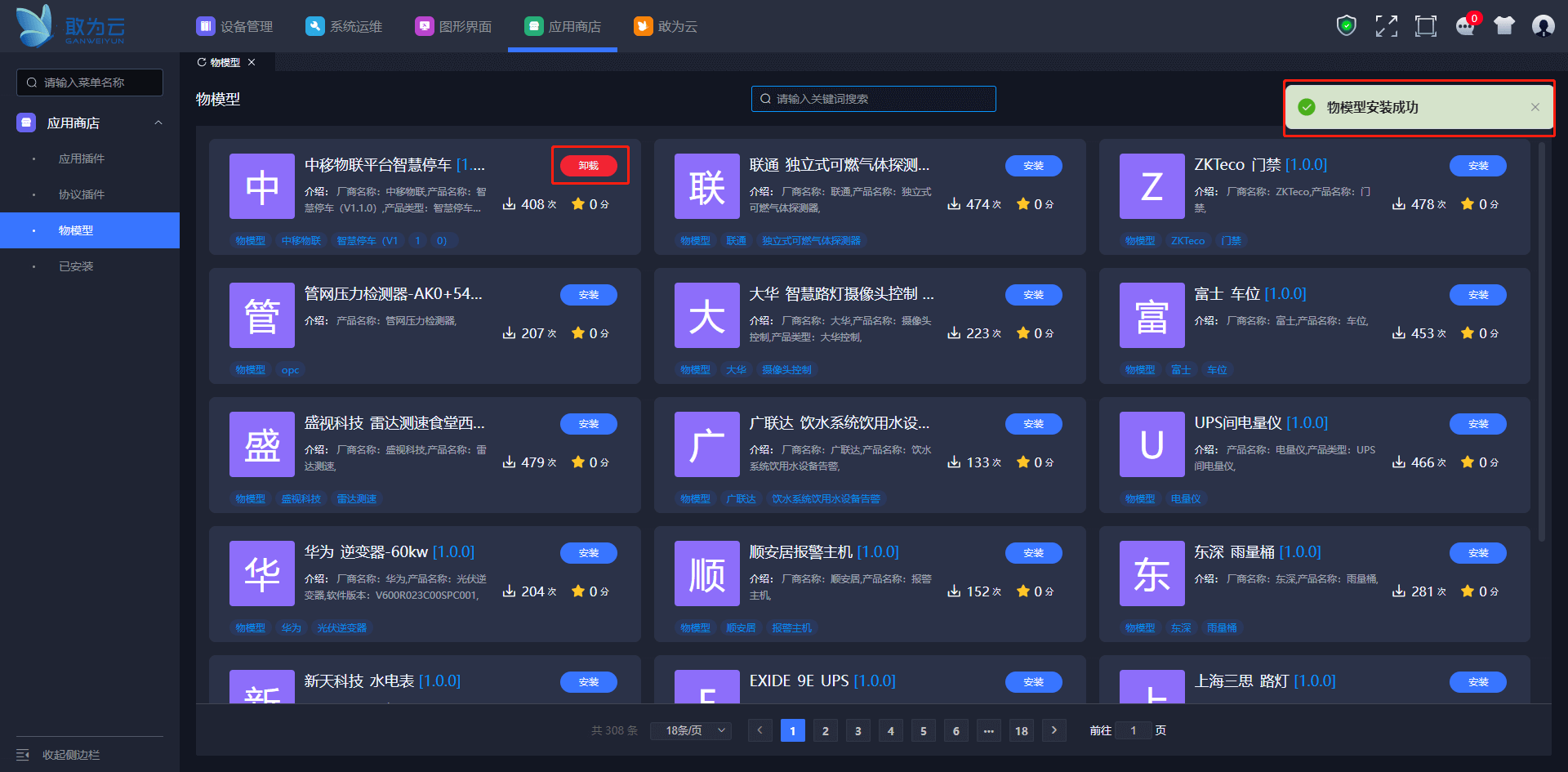Install 顺安居报警主机 model
Viewport: 1568px width, 772px height.
1034,553
